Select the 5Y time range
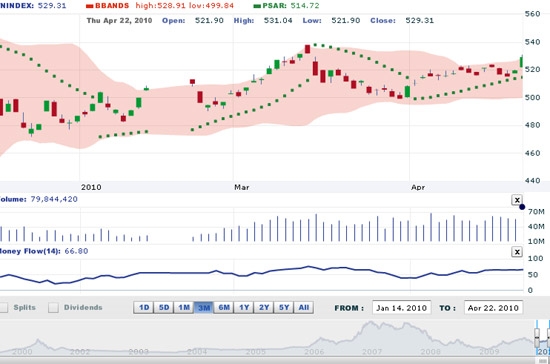This screenshot has width=550, height=364. 284,308
